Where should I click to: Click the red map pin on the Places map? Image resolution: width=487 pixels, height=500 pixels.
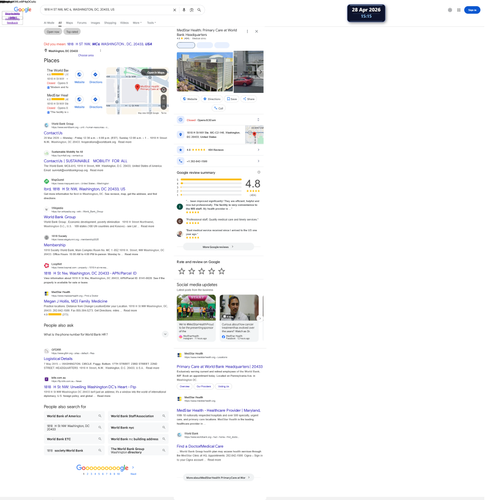coord(137,87)
